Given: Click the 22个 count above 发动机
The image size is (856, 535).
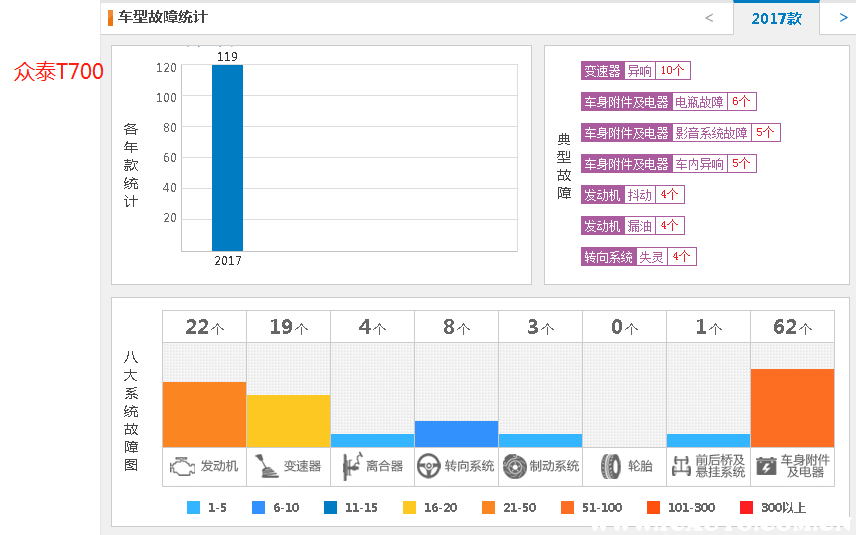Looking at the screenshot, I should 205,327.
